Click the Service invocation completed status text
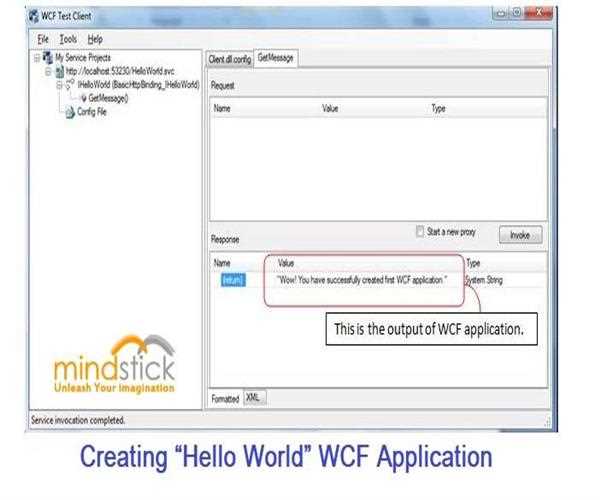 pyautogui.click(x=78, y=420)
